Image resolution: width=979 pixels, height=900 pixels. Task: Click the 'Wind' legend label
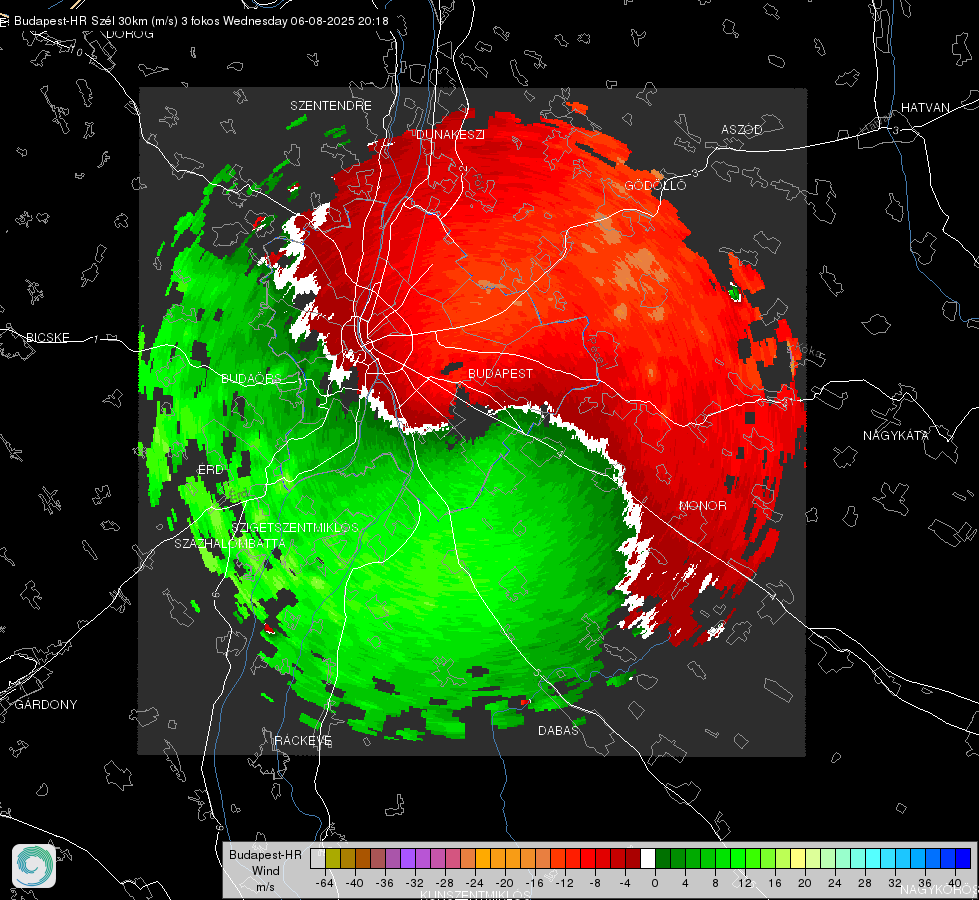265,871
